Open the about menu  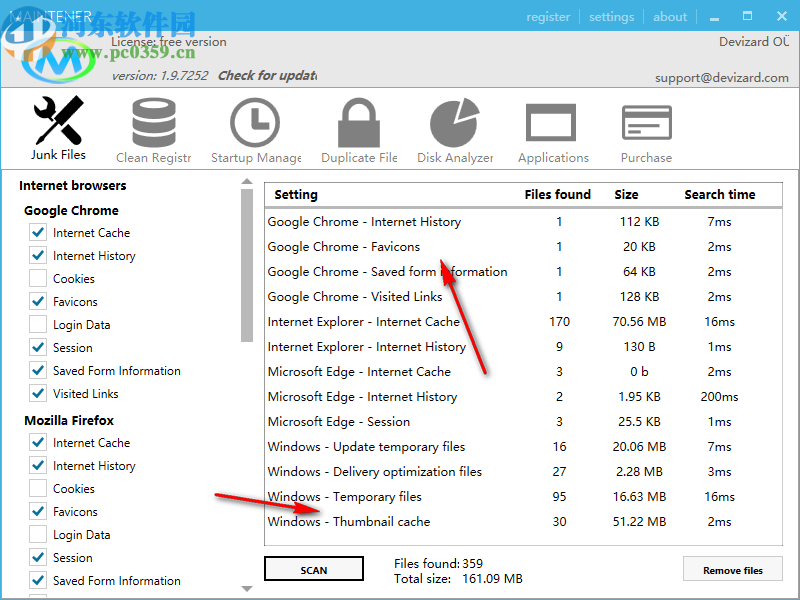[x=670, y=17]
